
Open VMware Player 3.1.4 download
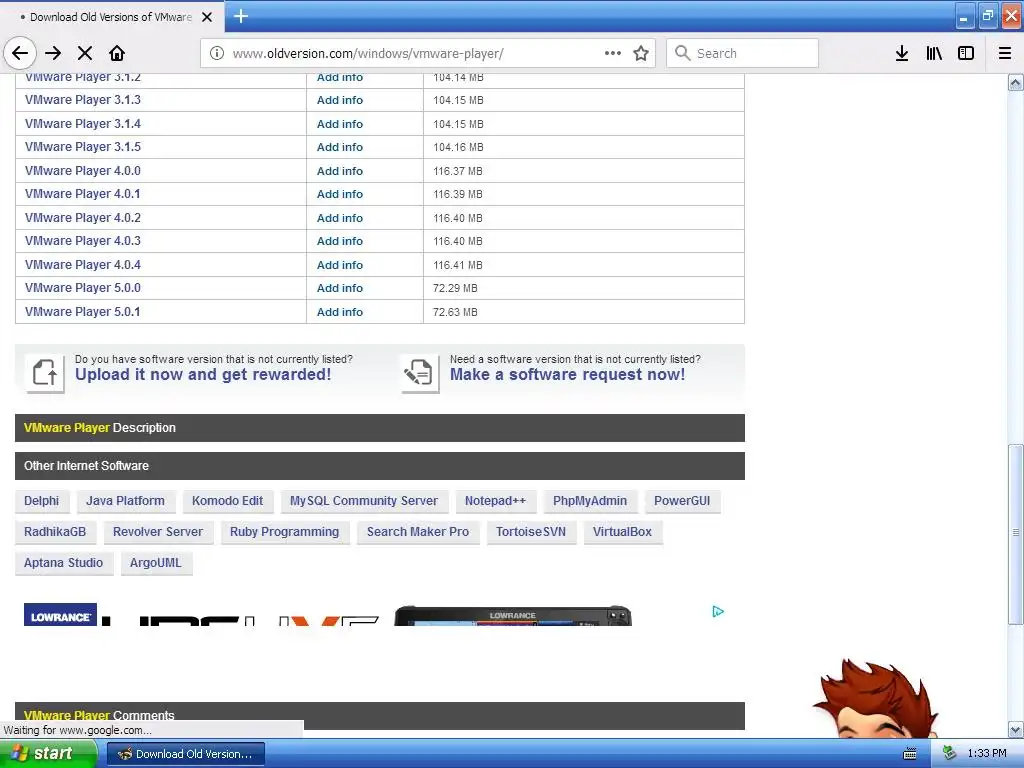83,123
